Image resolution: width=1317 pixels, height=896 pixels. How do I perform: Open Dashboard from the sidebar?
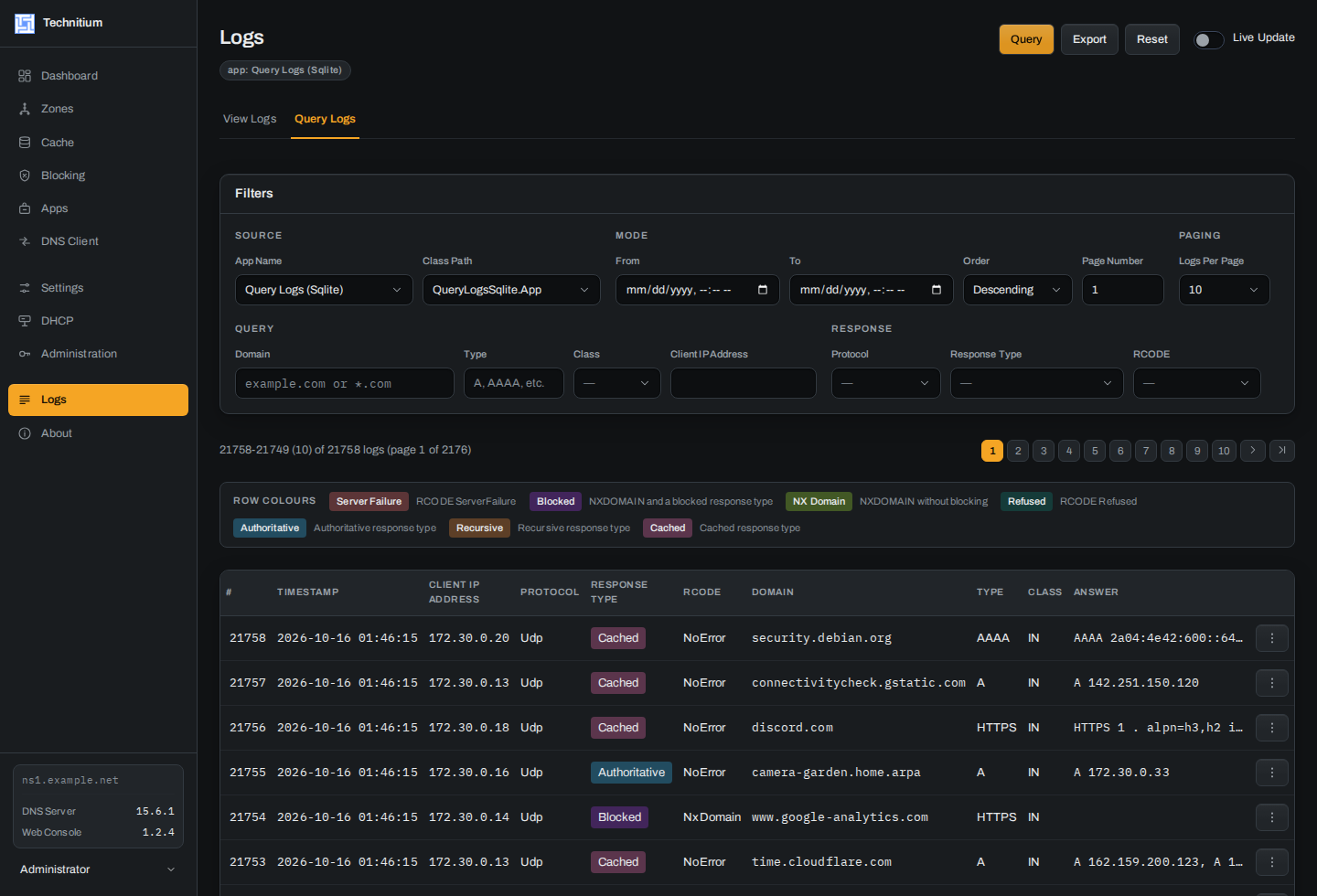point(98,76)
